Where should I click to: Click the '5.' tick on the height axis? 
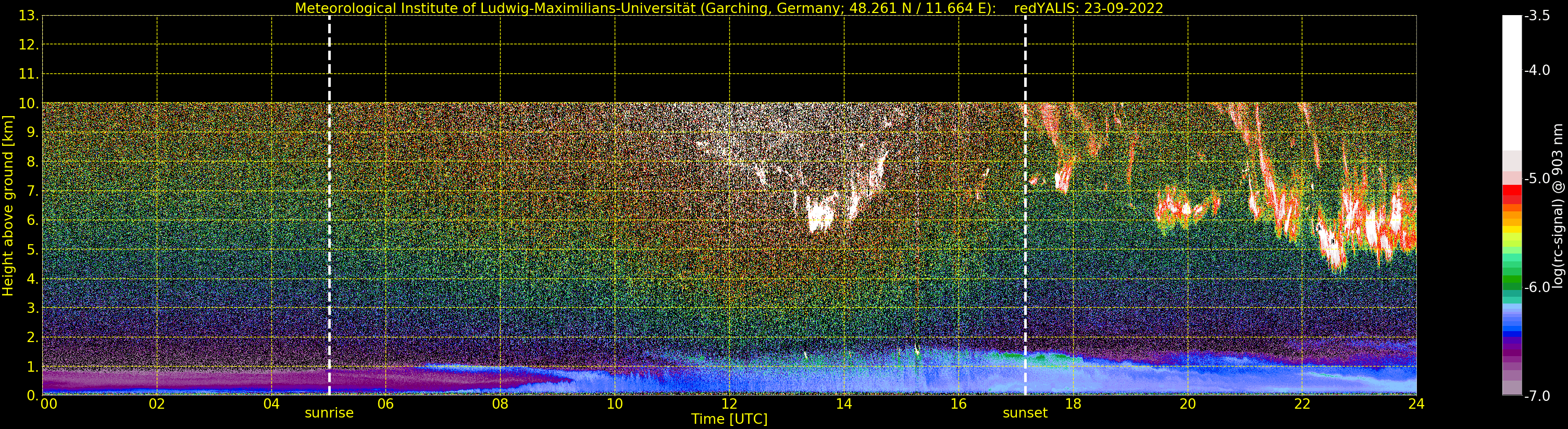click(x=33, y=249)
